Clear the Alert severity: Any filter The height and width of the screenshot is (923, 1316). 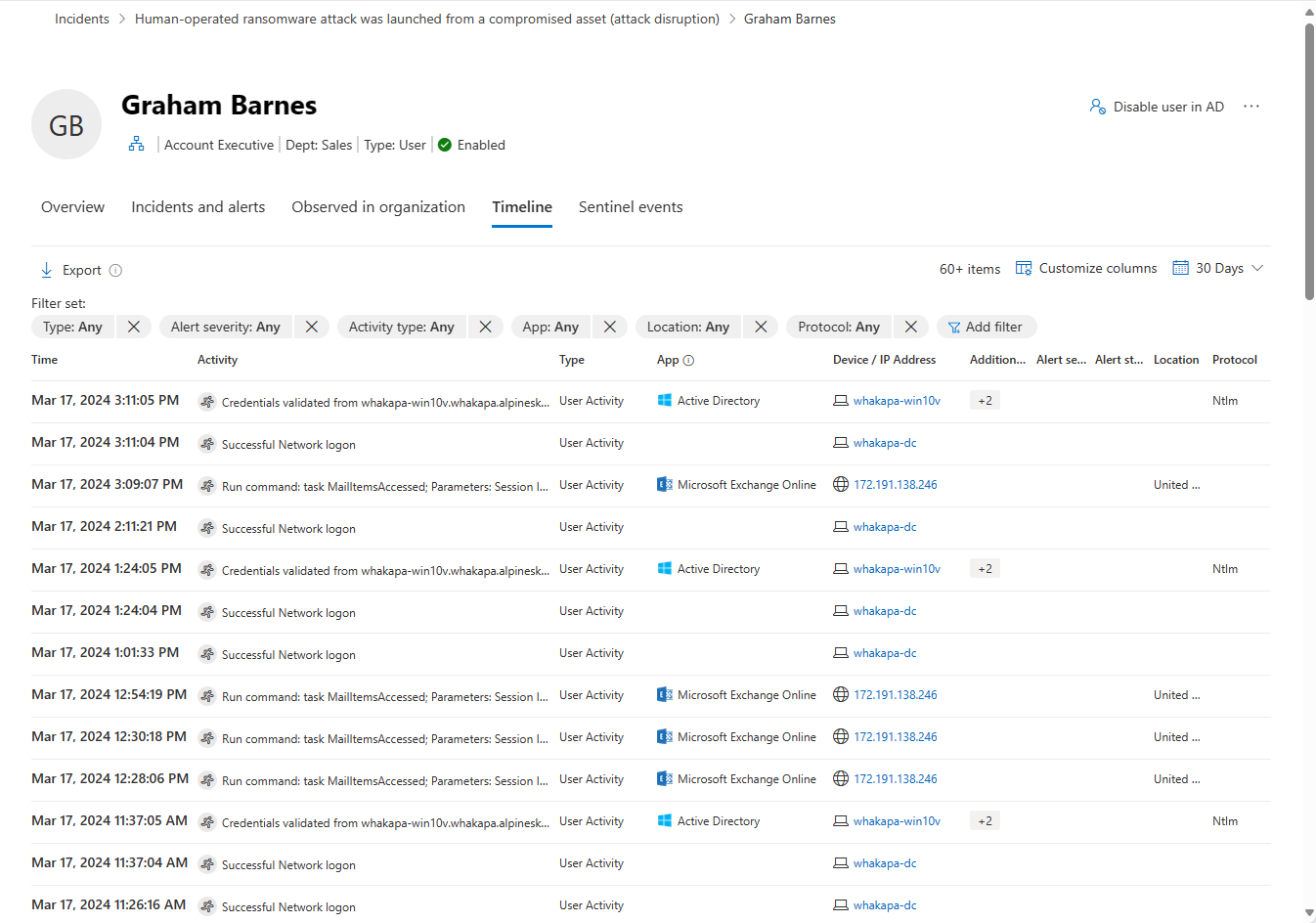[312, 327]
